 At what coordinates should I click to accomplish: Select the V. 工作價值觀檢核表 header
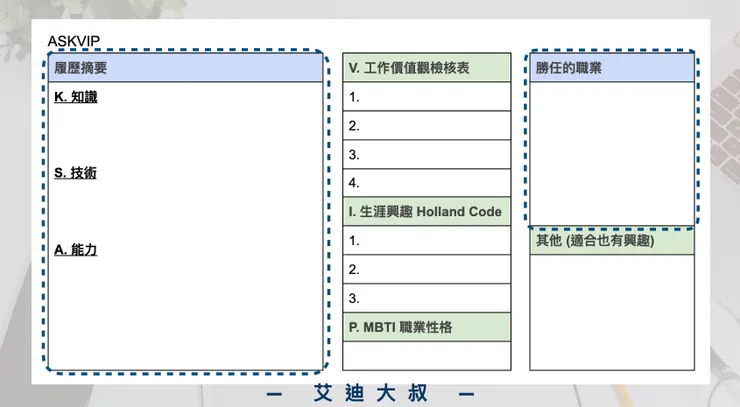coord(427,68)
